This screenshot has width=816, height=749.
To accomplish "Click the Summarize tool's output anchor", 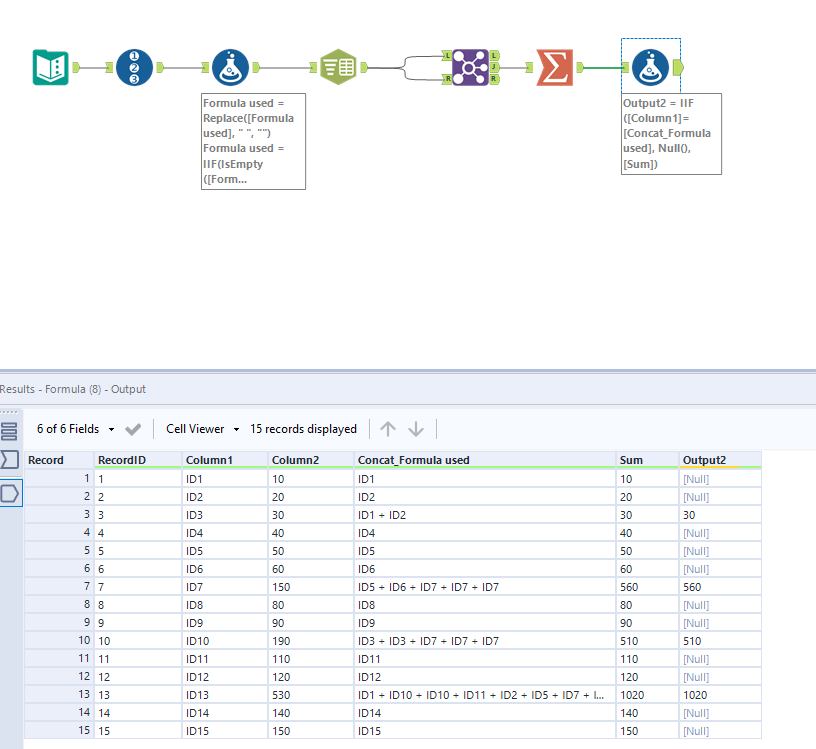I will [580, 67].
